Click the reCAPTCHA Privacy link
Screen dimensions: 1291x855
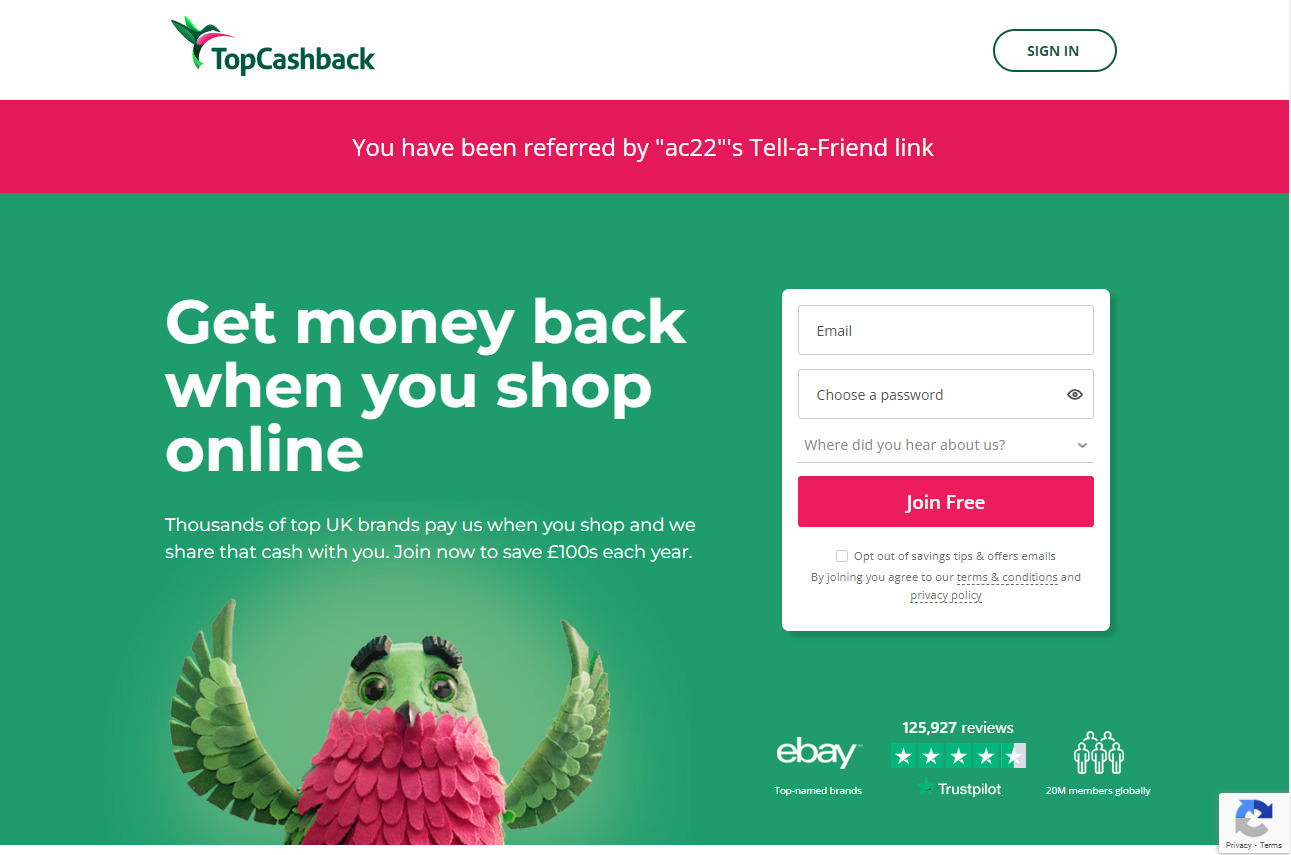[1238, 845]
